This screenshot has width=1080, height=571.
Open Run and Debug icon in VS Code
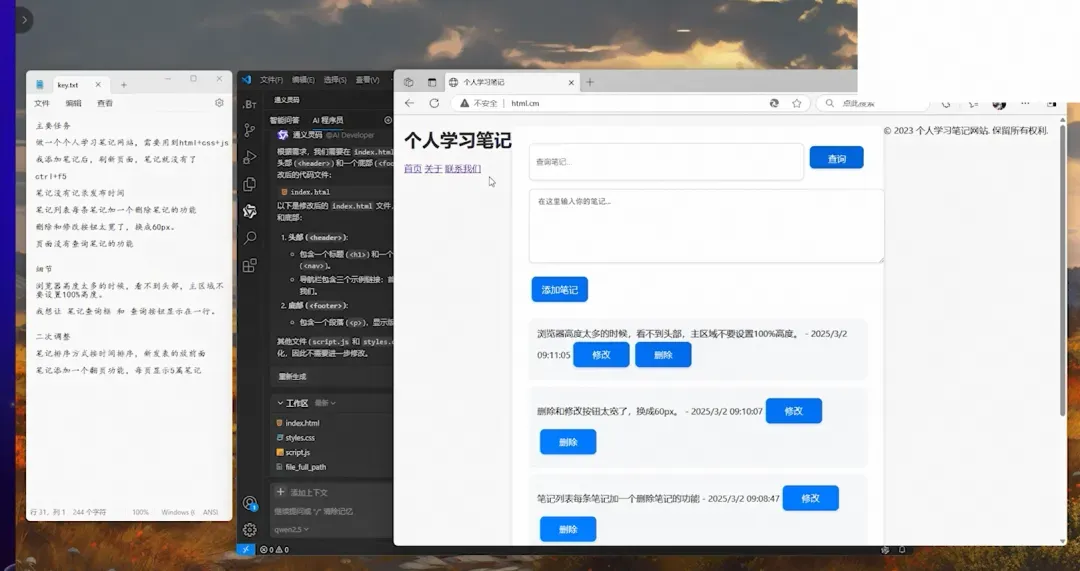pyautogui.click(x=249, y=157)
